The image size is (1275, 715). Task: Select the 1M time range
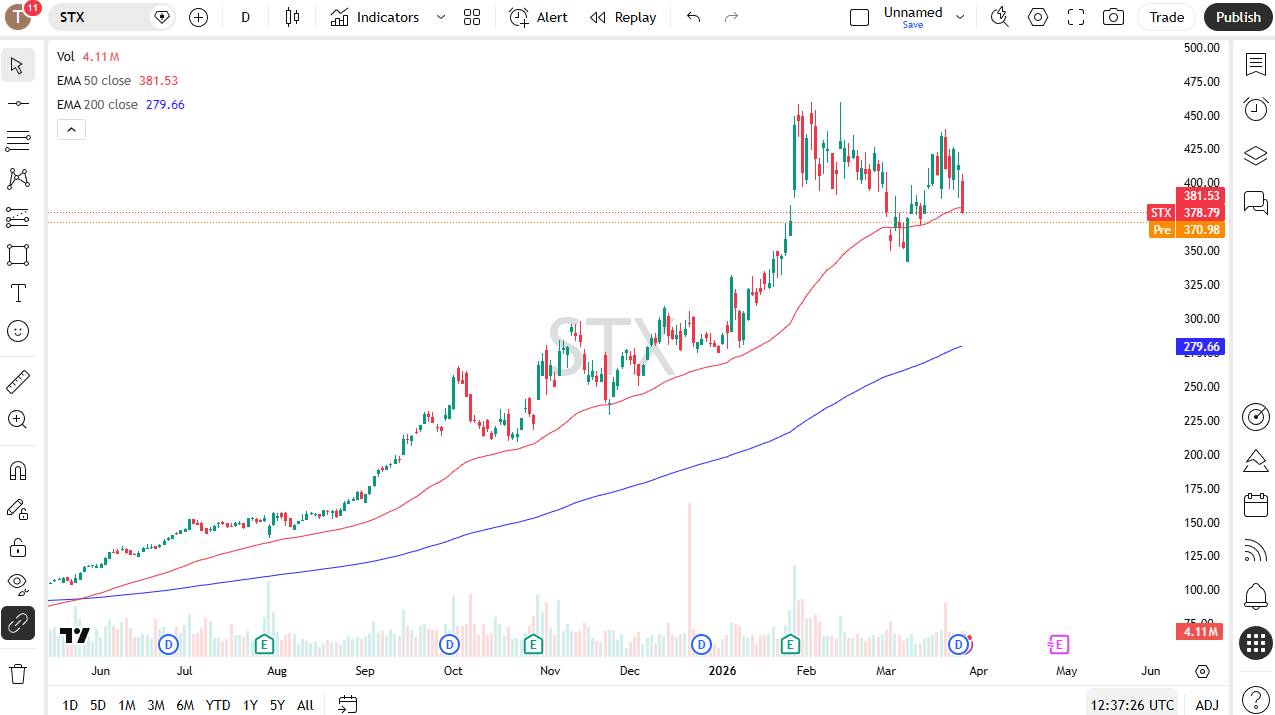(127, 705)
